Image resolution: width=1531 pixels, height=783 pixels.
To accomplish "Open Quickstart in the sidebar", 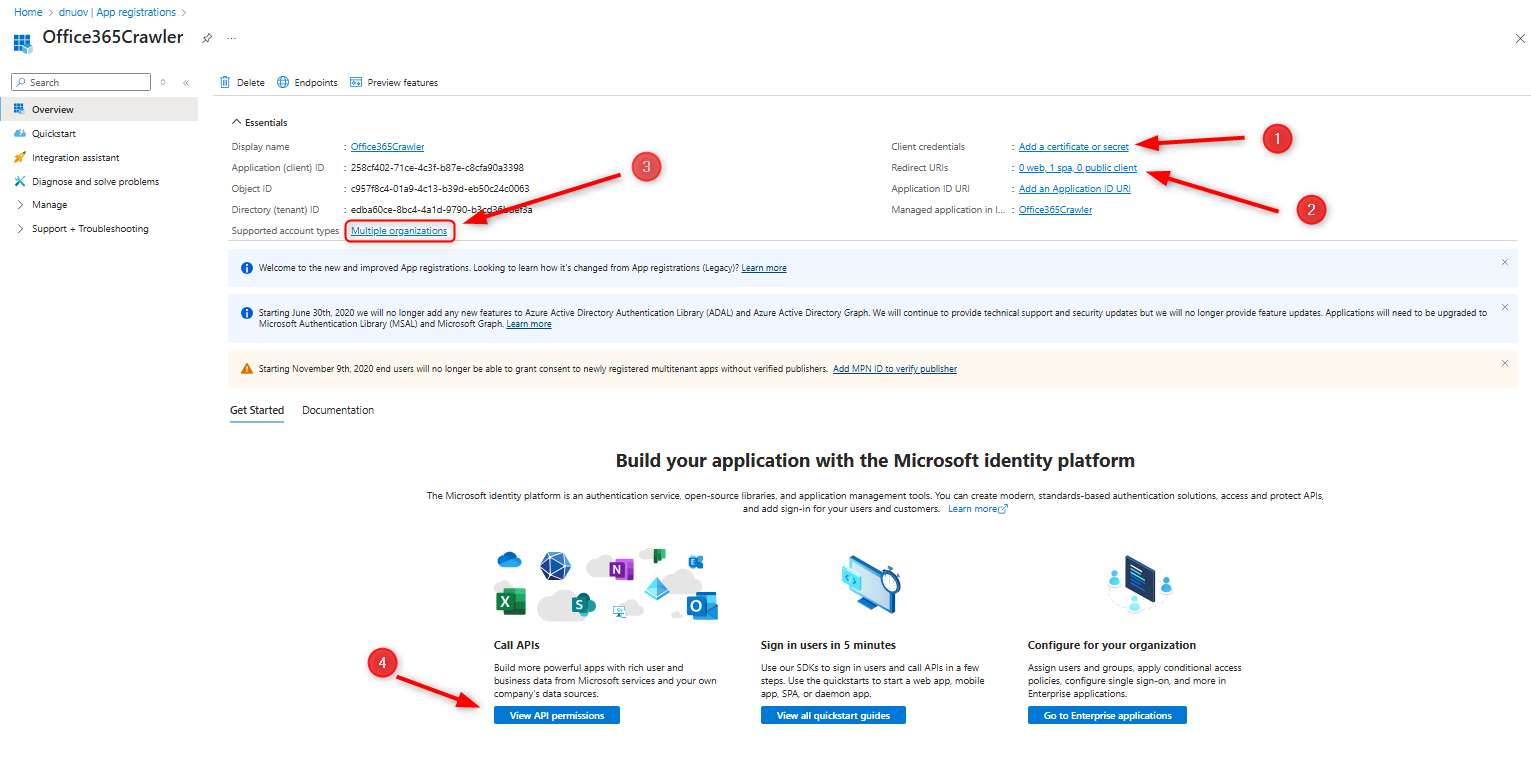I will 53,133.
